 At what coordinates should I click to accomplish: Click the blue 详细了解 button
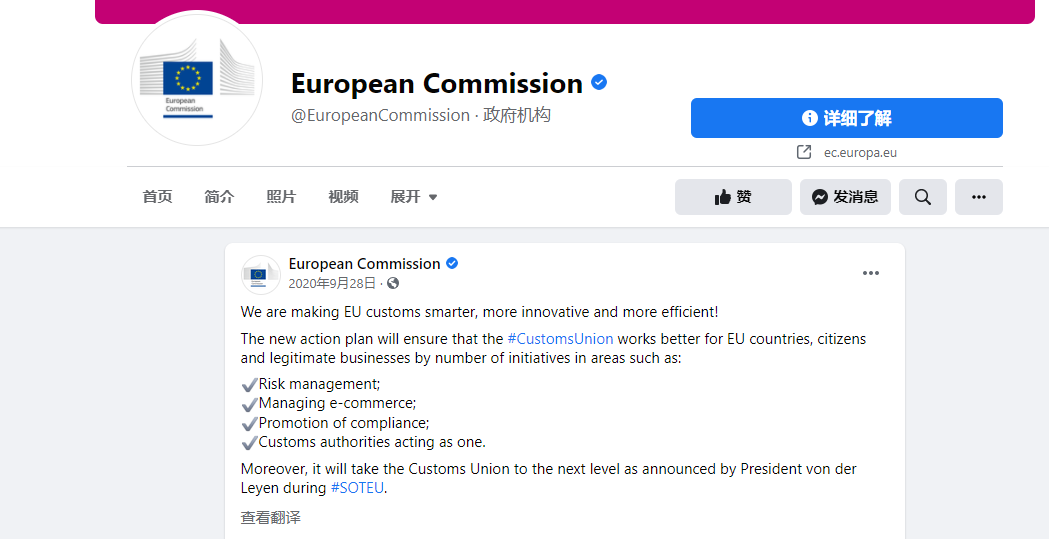[846, 118]
